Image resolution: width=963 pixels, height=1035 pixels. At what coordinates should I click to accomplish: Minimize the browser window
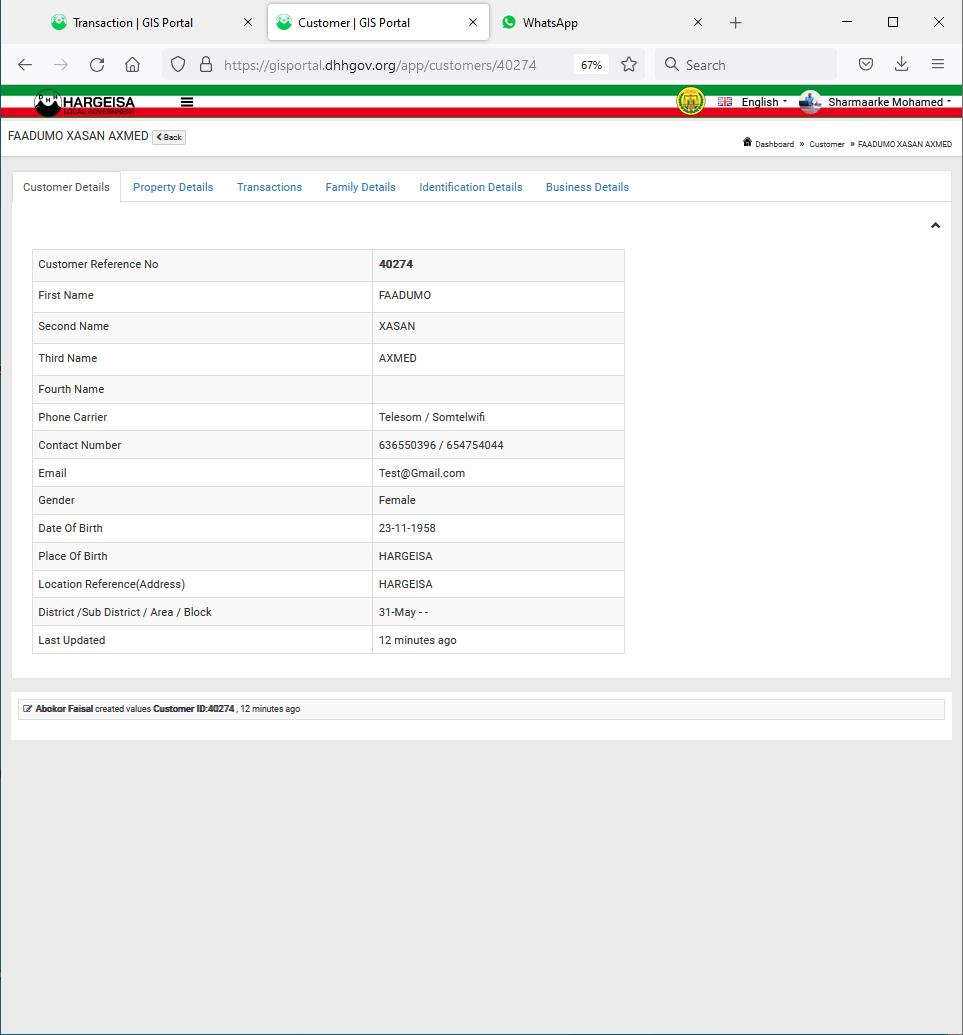coord(847,22)
